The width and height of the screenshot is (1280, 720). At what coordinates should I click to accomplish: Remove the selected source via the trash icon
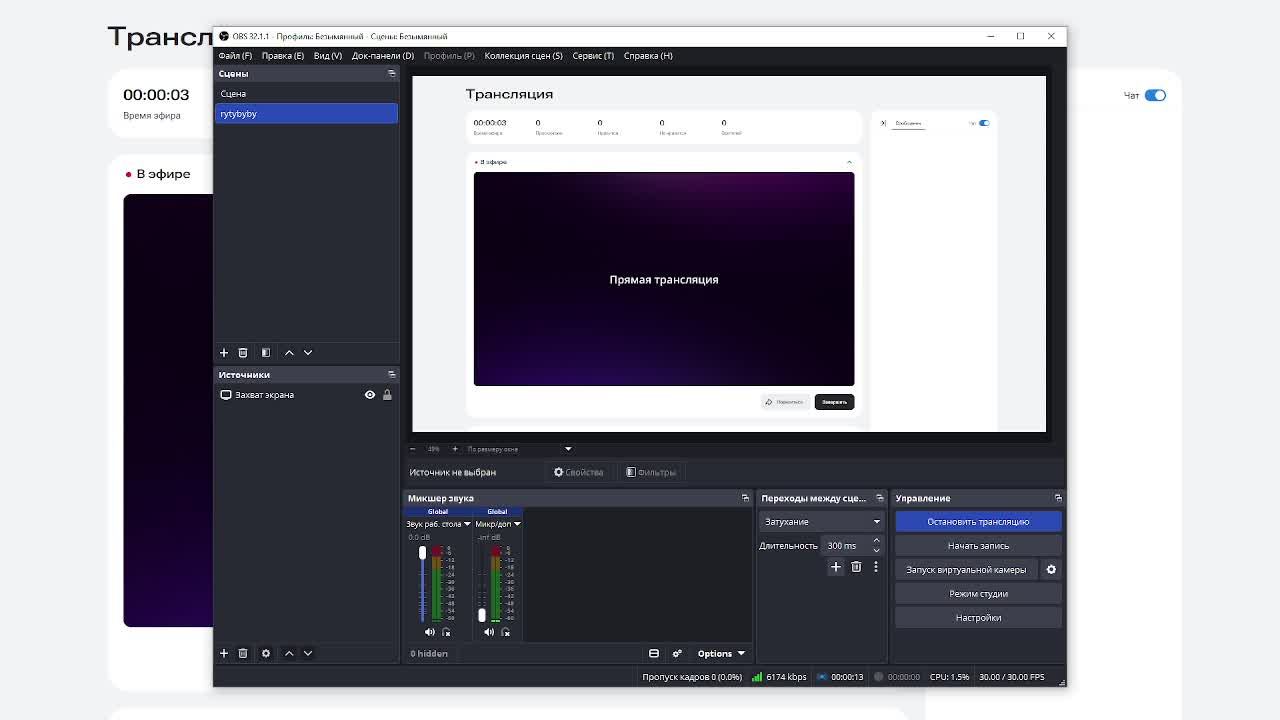[x=243, y=653]
